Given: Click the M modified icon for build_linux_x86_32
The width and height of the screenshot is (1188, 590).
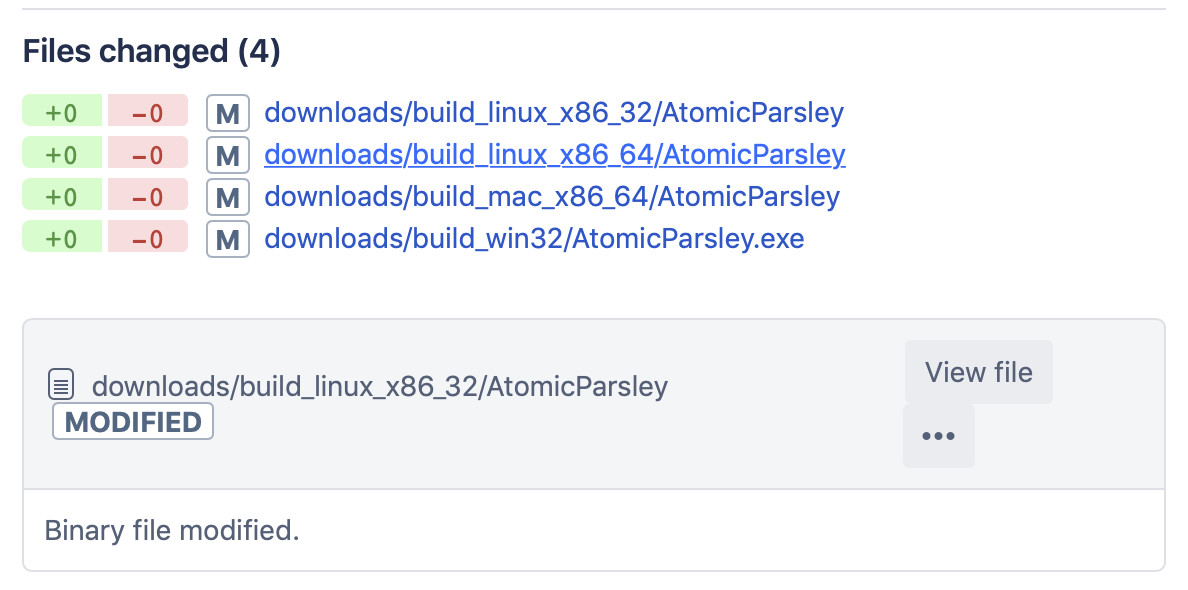Looking at the screenshot, I should pos(227,113).
